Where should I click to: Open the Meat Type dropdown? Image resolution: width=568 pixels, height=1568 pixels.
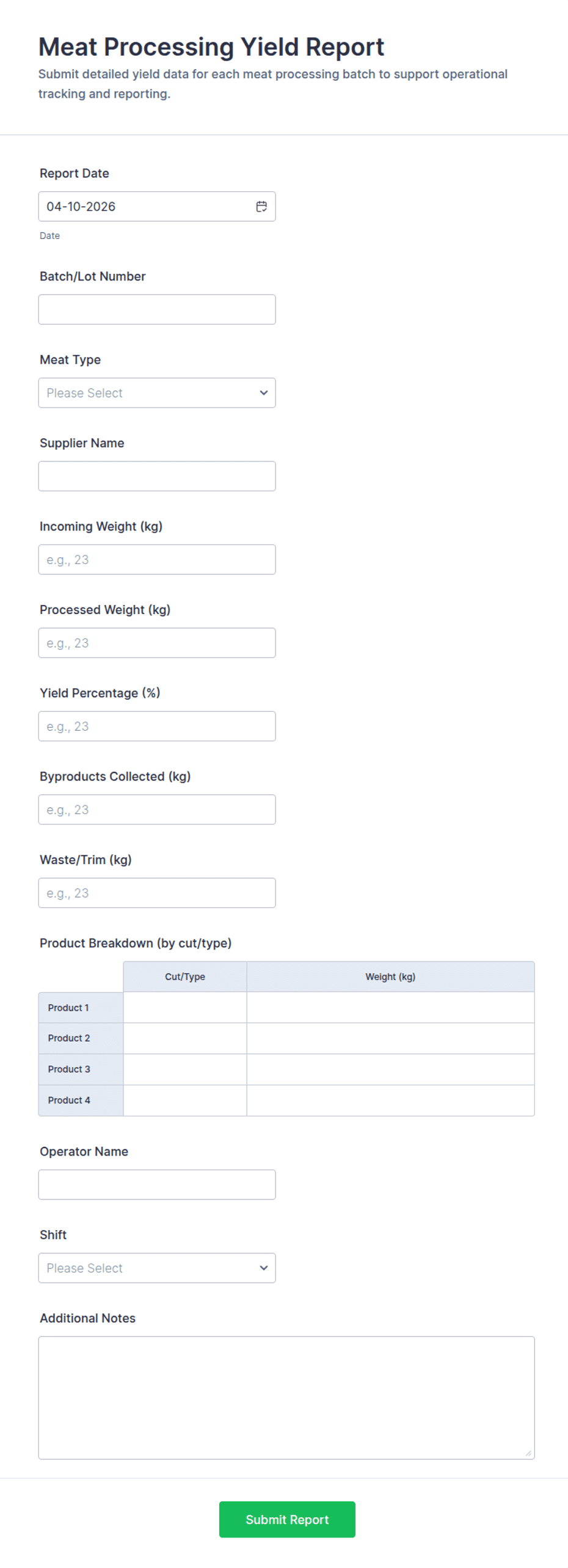156,393
